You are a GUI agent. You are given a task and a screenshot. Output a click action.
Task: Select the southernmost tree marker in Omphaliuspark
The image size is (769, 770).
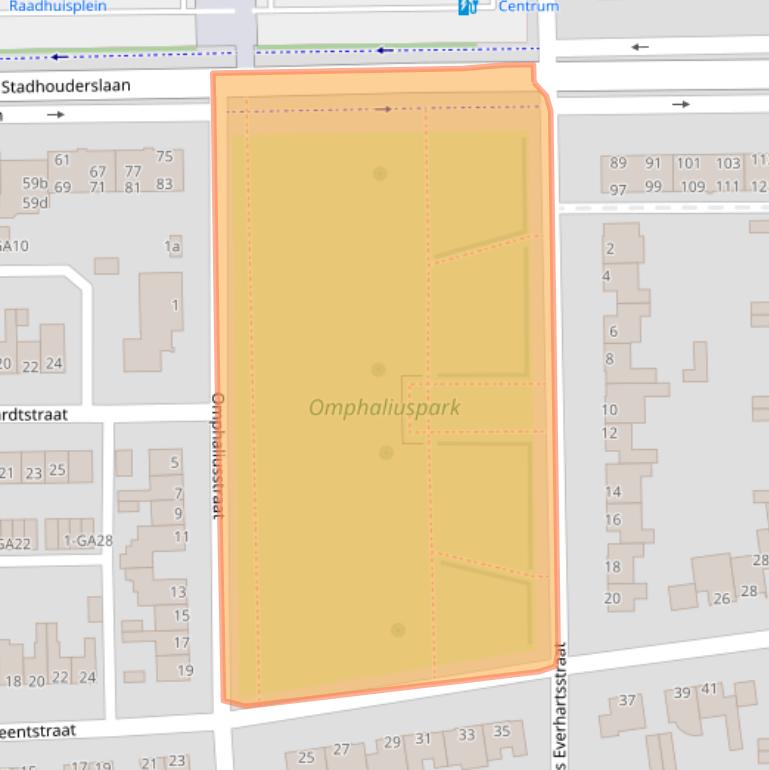pos(398,630)
